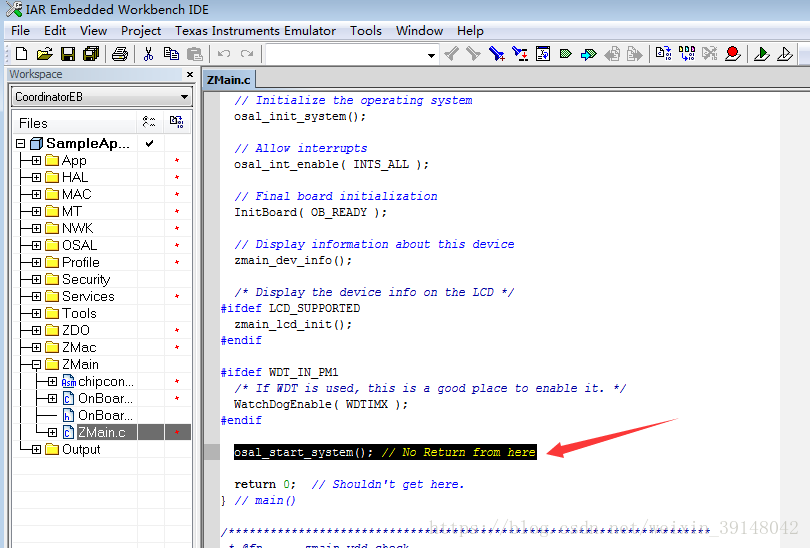Image resolution: width=810 pixels, height=548 pixels.
Task: Open the Texas Instruments Emulator menu
Action: 255,31
